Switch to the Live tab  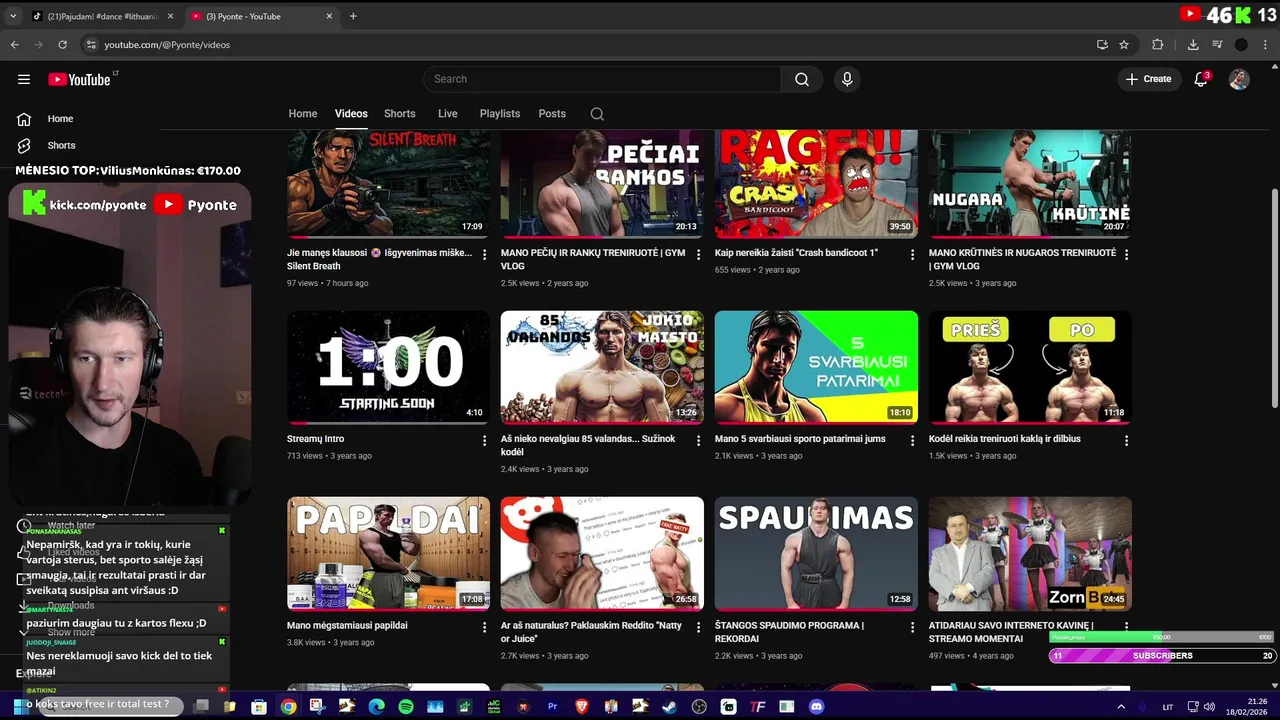coord(448,114)
